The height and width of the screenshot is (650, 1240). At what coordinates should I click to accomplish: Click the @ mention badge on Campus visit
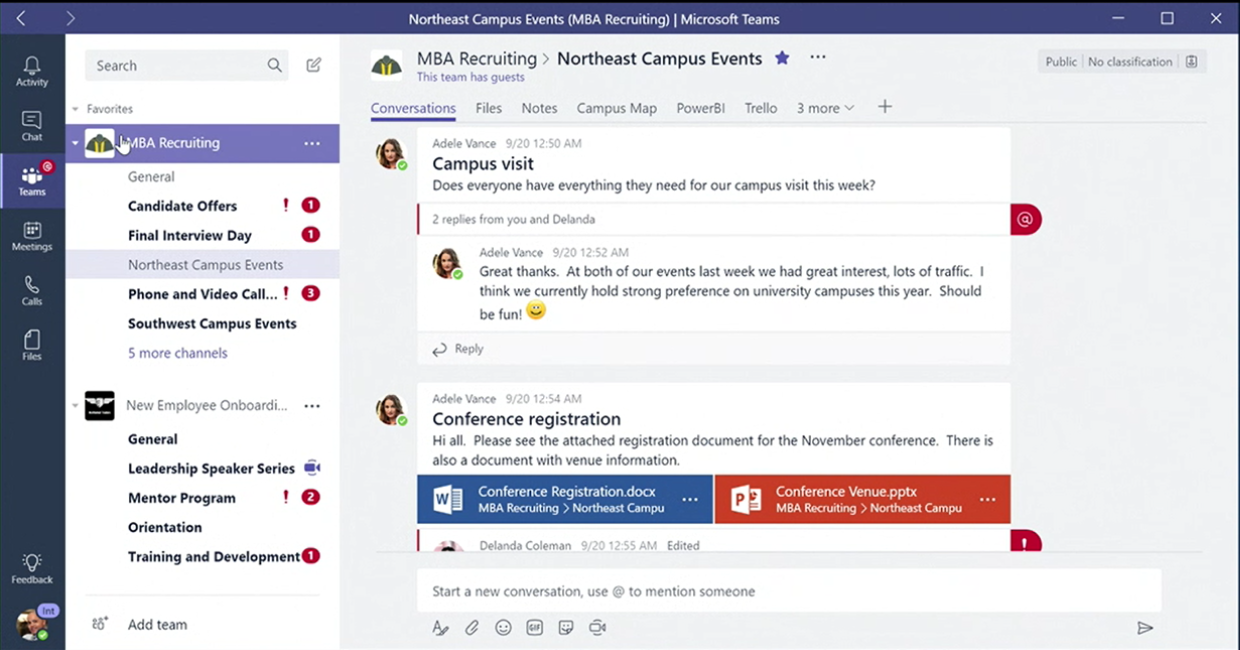[1025, 219]
